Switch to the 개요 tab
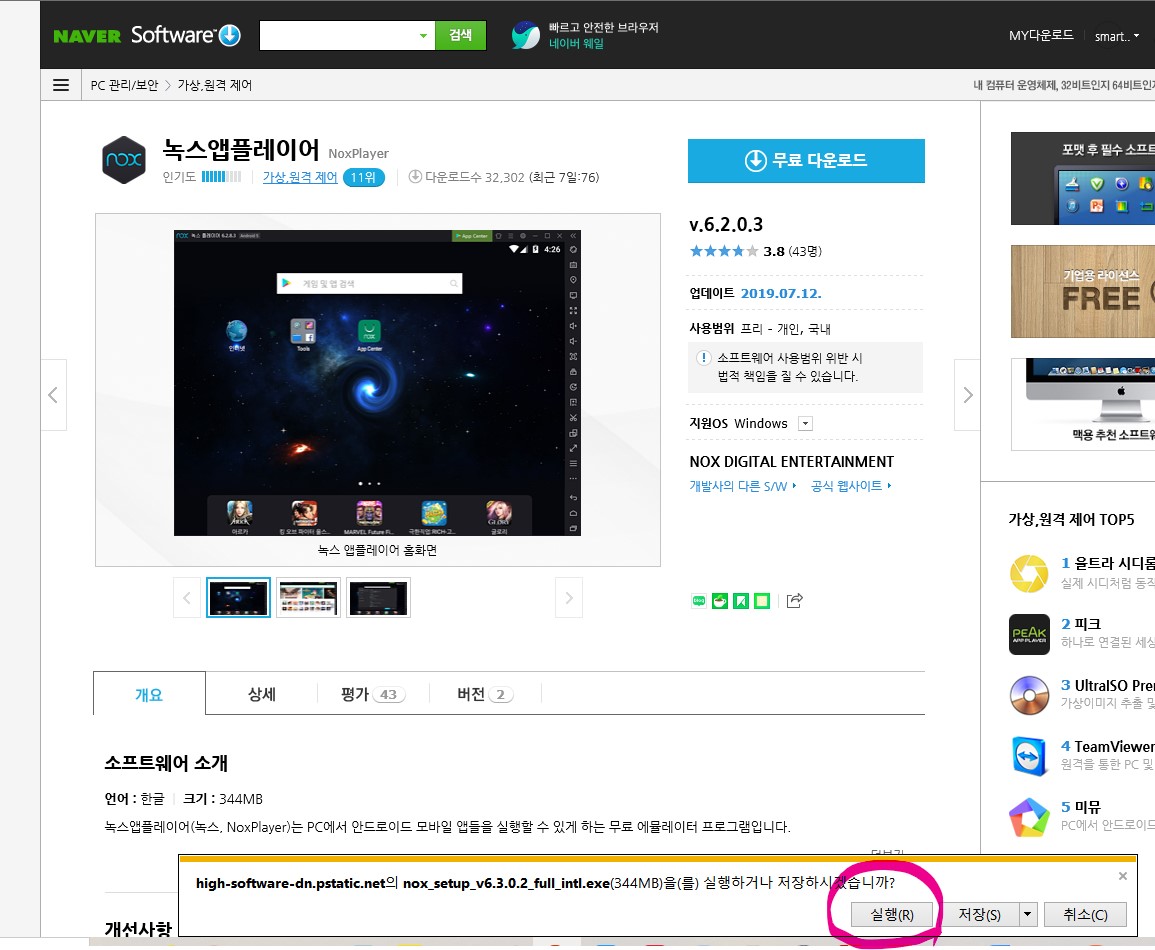 click(x=149, y=694)
